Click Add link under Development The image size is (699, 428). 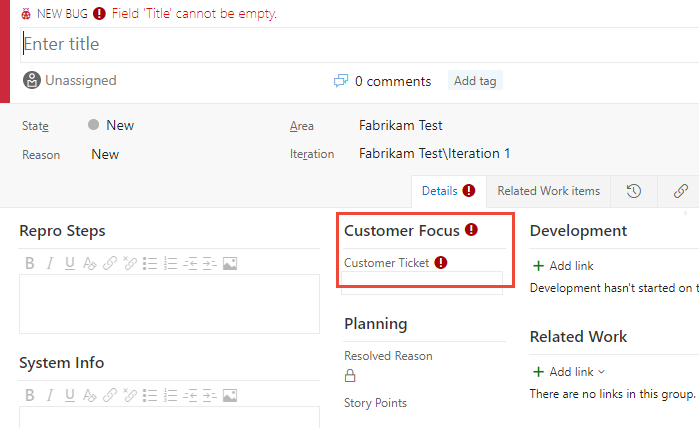point(564,266)
